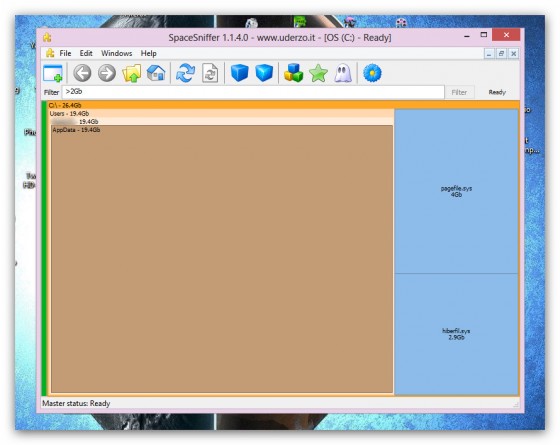The width and height of the screenshot is (560, 445).
Task: Select the hiberfil.sys 2.9Gb block
Action: pyautogui.click(x=456, y=334)
